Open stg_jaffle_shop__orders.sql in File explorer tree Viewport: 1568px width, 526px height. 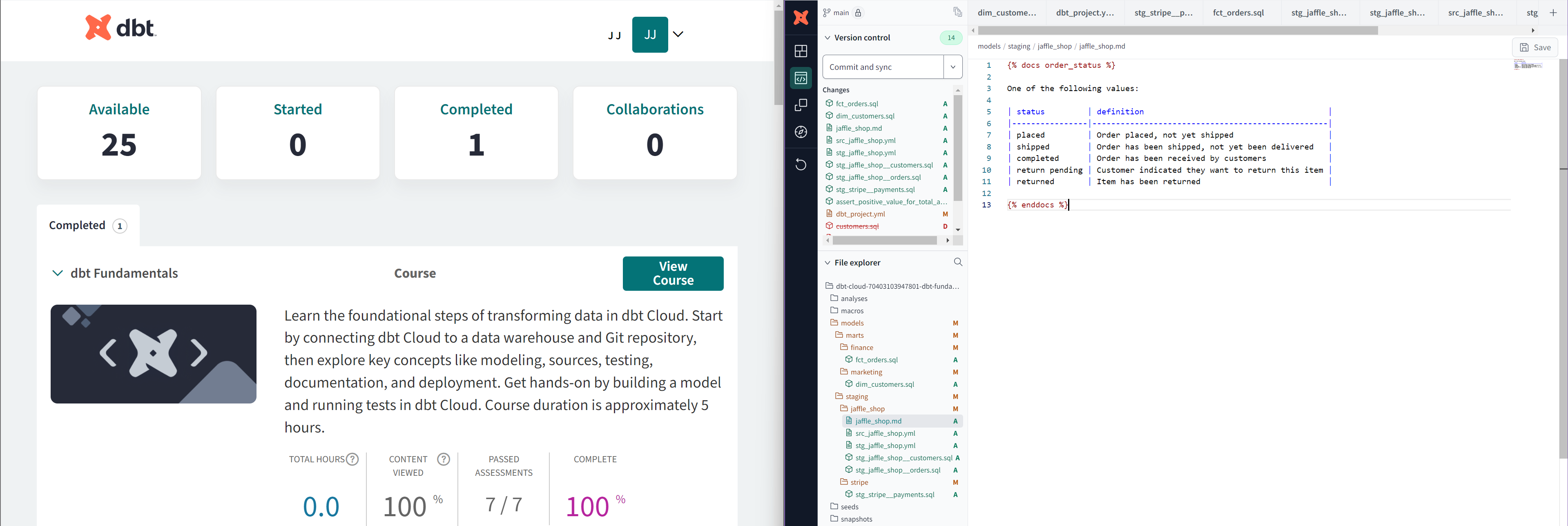pos(897,470)
